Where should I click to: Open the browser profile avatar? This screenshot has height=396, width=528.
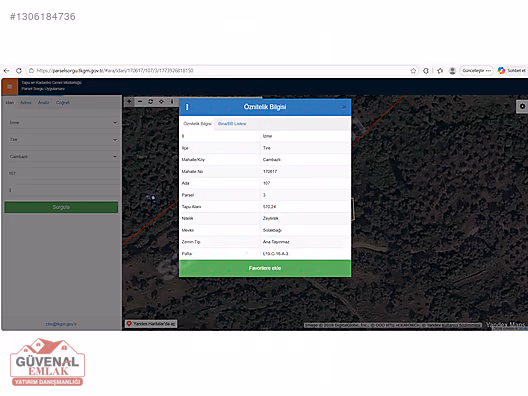click(x=453, y=71)
